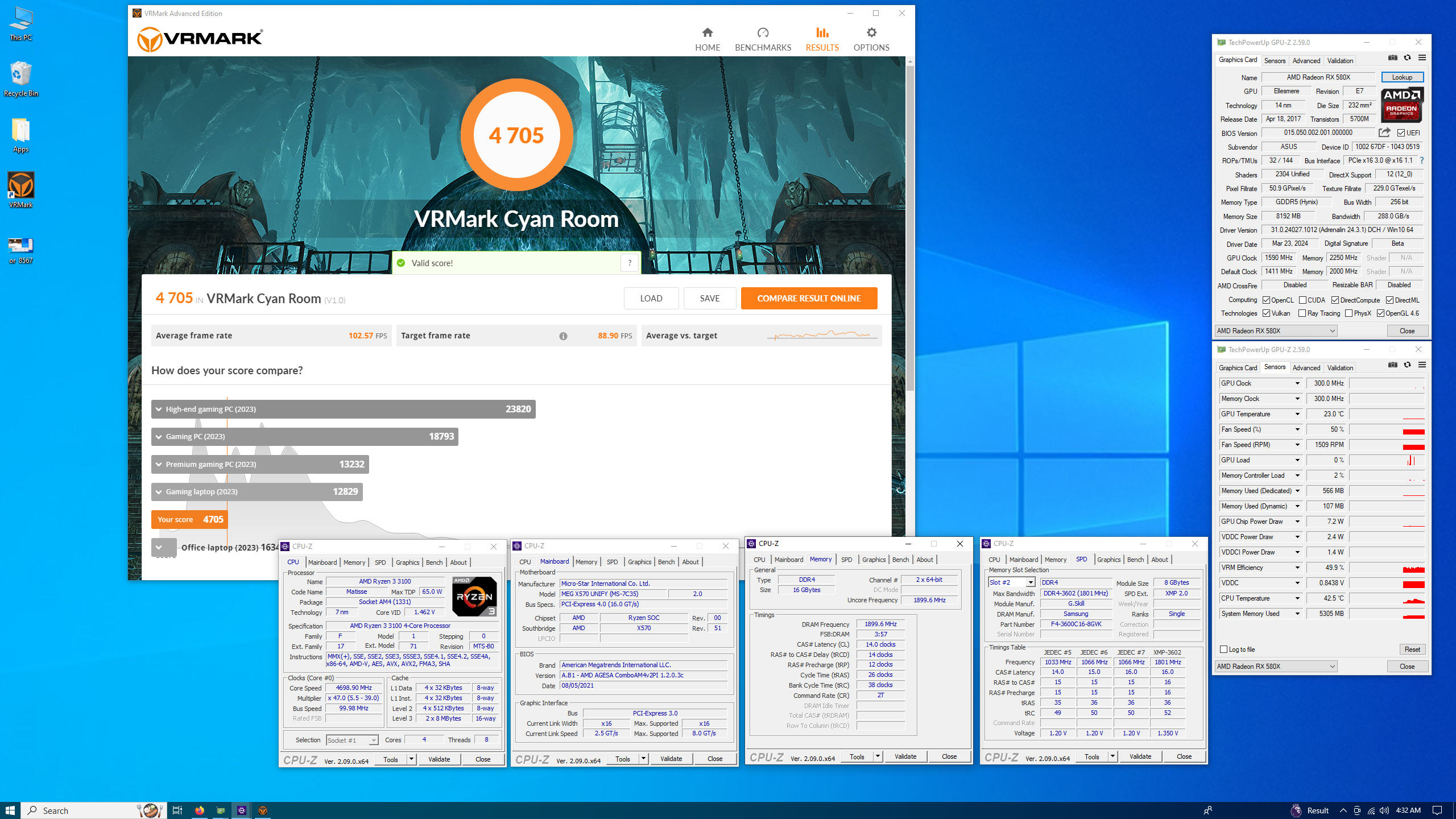This screenshot has height=819, width=1456.
Task: Click Validate in the CPU-Z SPD window
Action: [1140, 756]
